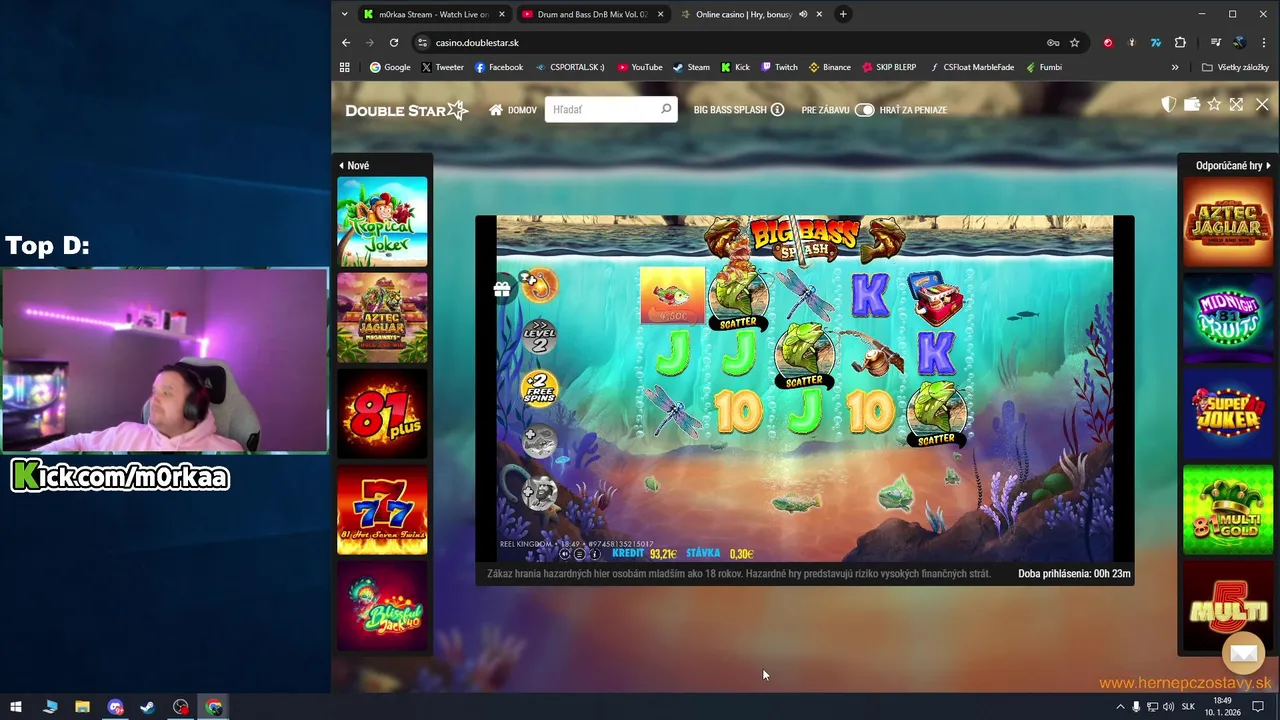Expand hidden bookmarks chevron

point(1175,67)
